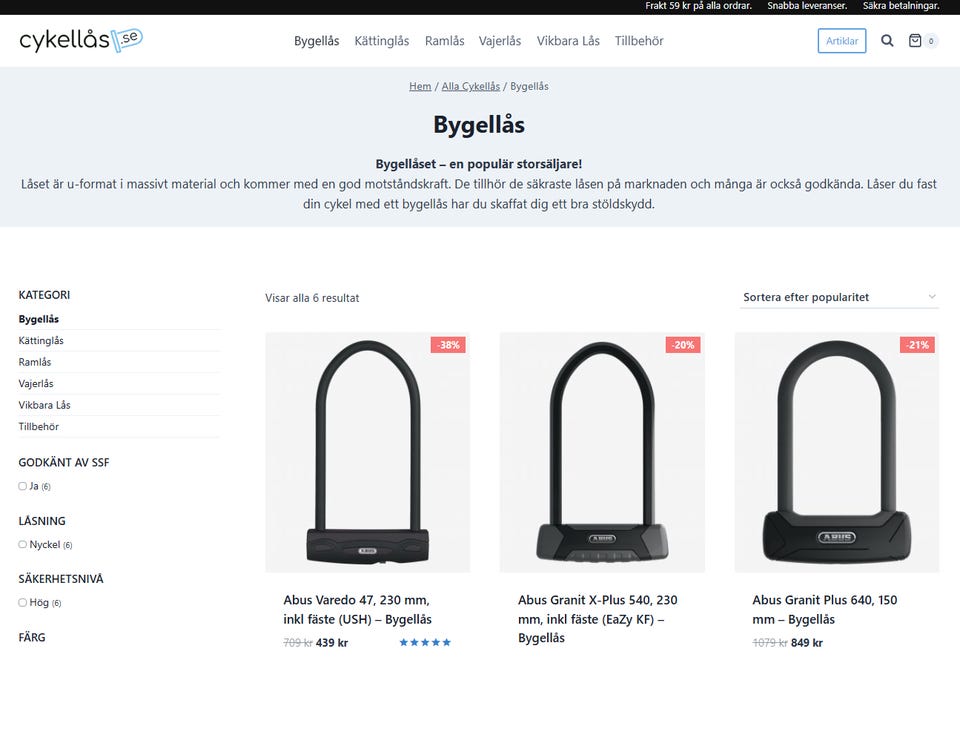Click the five-star rating on Abus Varedo
The height and width of the screenshot is (749, 960).
[x=425, y=642]
